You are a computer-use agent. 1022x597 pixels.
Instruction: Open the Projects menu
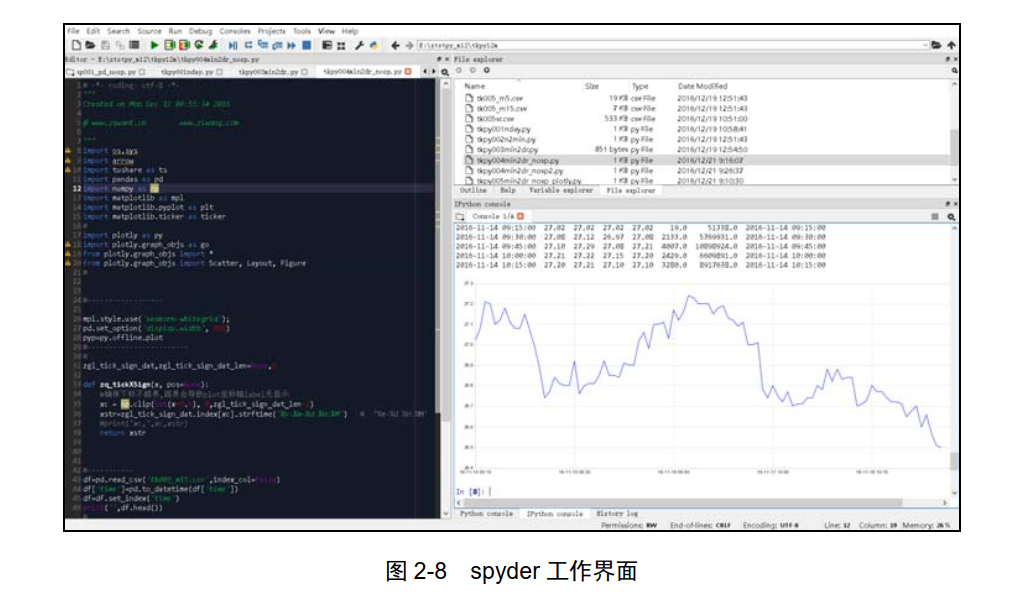pos(272,31)
